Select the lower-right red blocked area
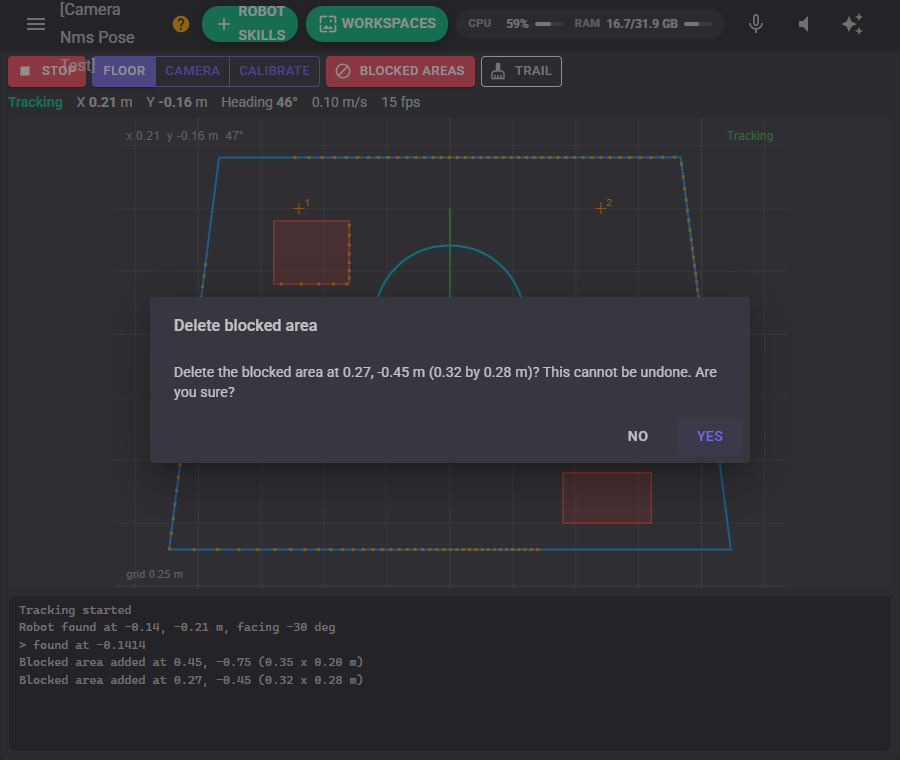The height and width of the screenshot is (760, 900). click(607, 498)
